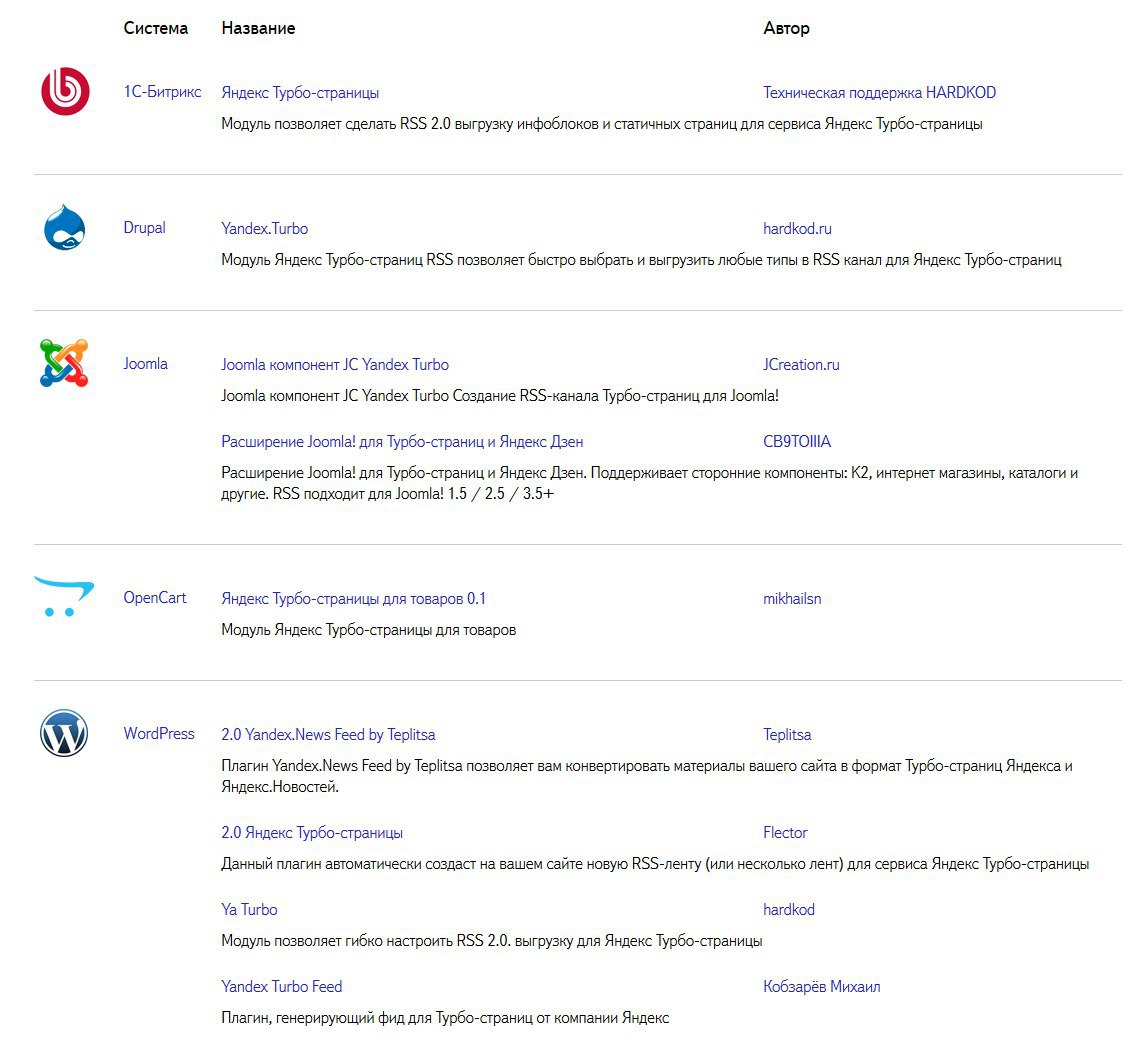Open Яндекс Турбо-страницы для товаров 0.1 link
The height and width of the screenshot is (1064, 1139).
pyautogui.click(x=353, y=598)
